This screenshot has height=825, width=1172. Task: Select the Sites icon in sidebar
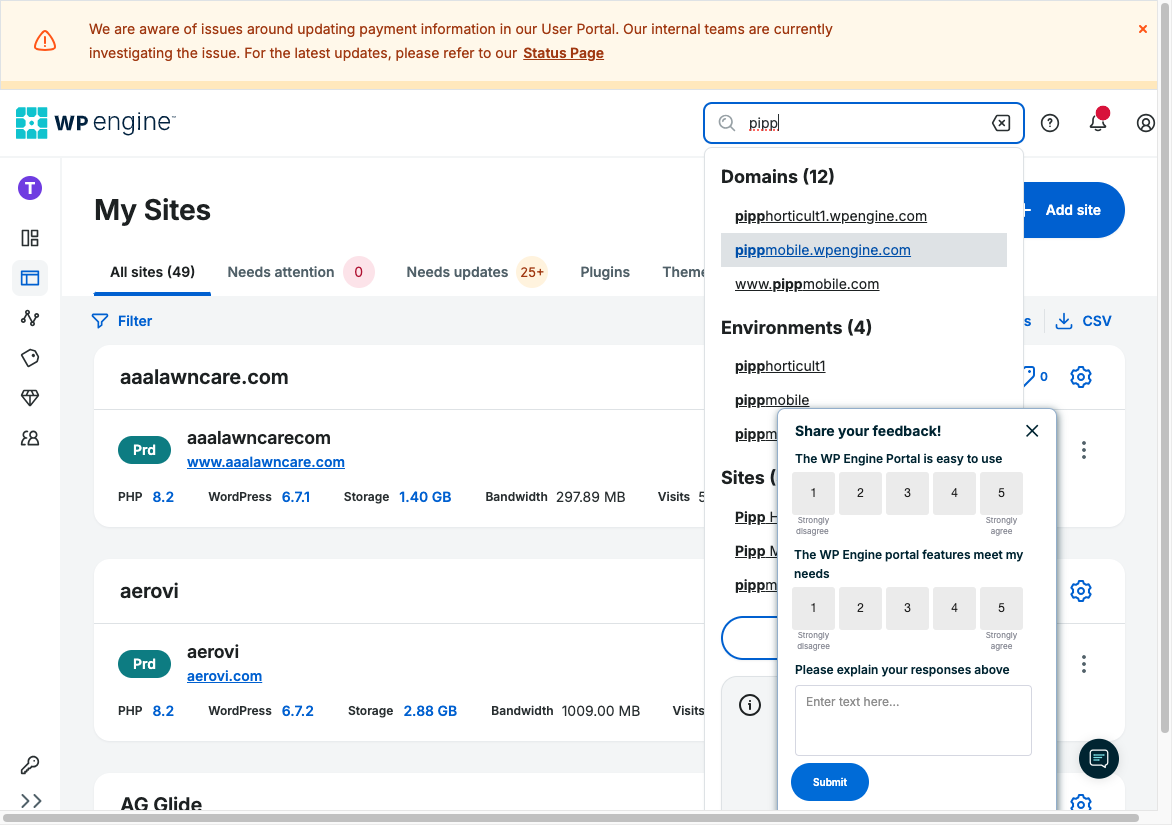(30, 278)
